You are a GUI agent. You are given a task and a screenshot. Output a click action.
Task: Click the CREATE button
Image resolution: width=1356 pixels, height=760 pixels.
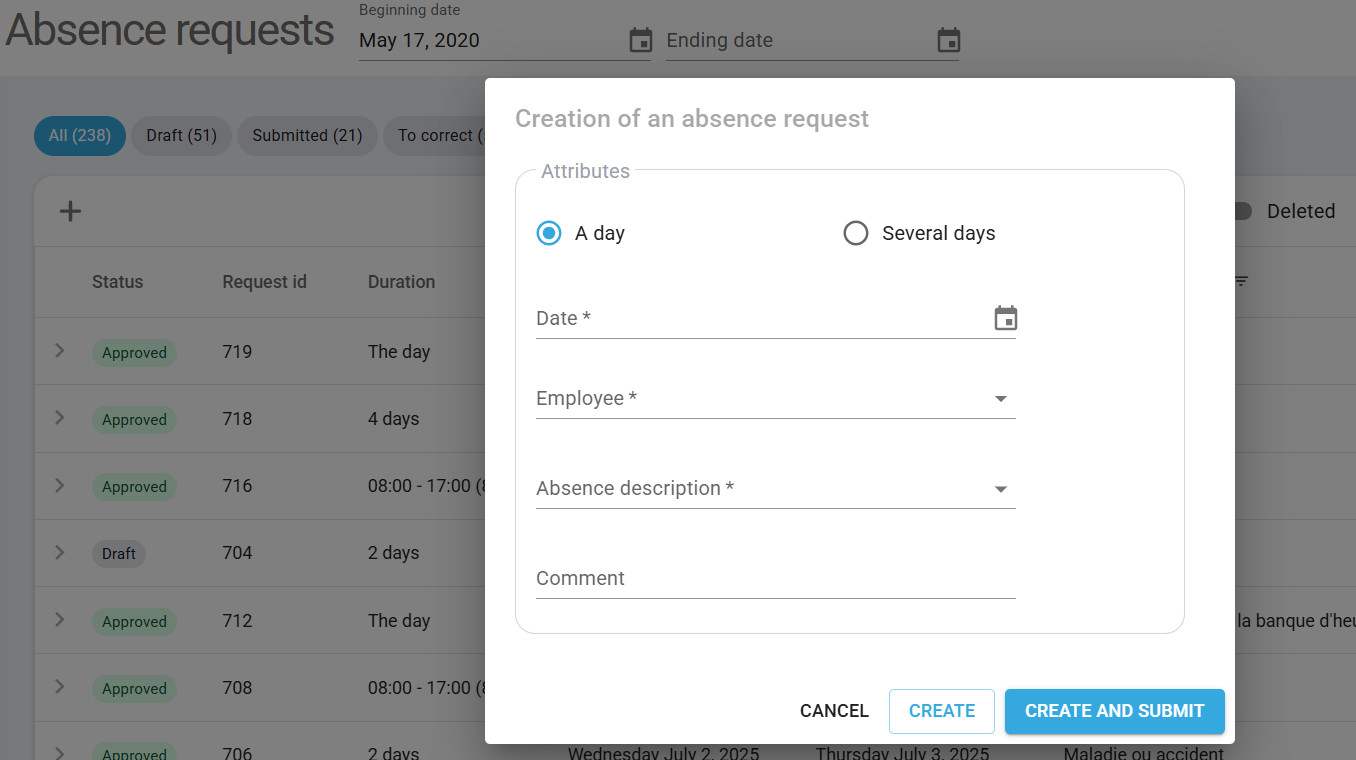941,711
